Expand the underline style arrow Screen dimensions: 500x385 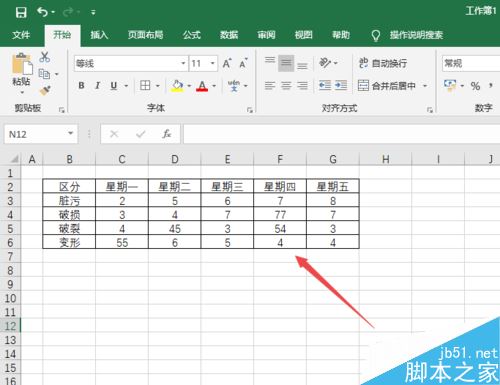[x=126, y=86]
